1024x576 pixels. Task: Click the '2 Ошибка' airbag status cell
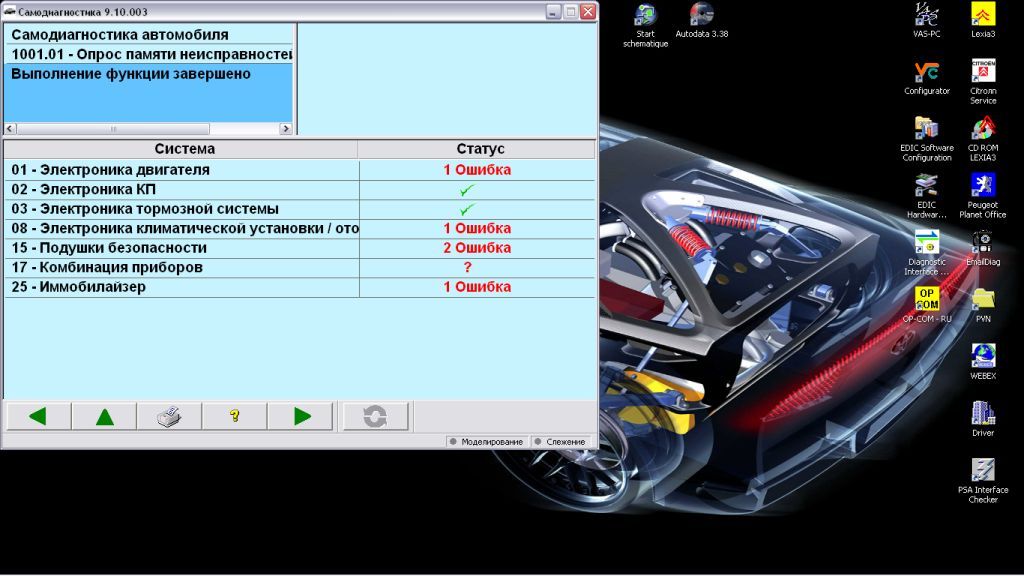click(477, 248)
